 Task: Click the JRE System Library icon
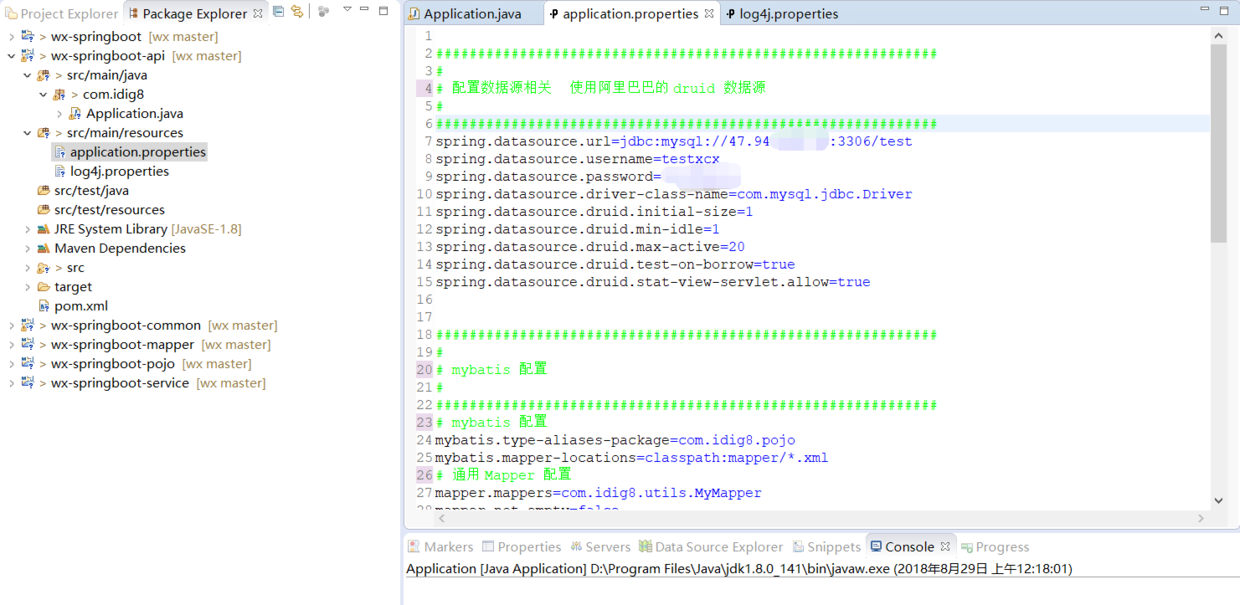[44, 229]
